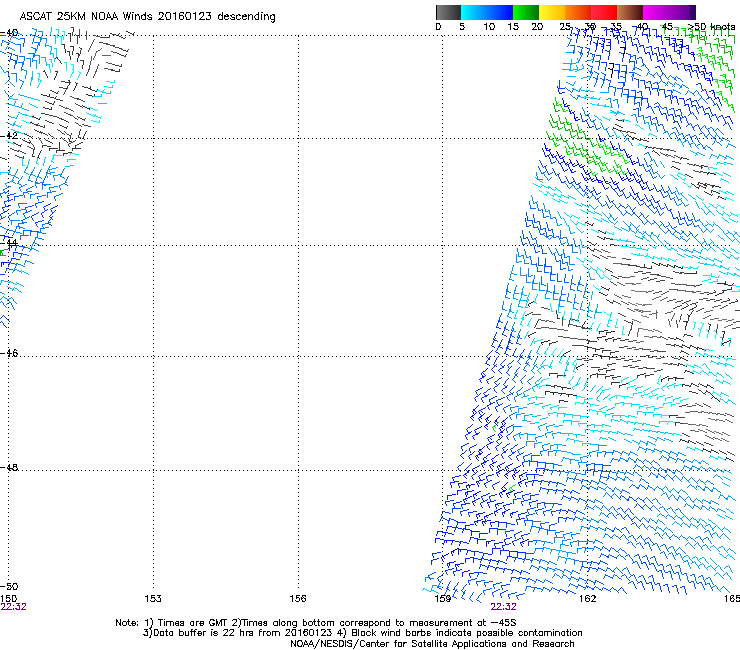Click the cyan-to-blue 5-15 knots legend swatch

[487, 12]
